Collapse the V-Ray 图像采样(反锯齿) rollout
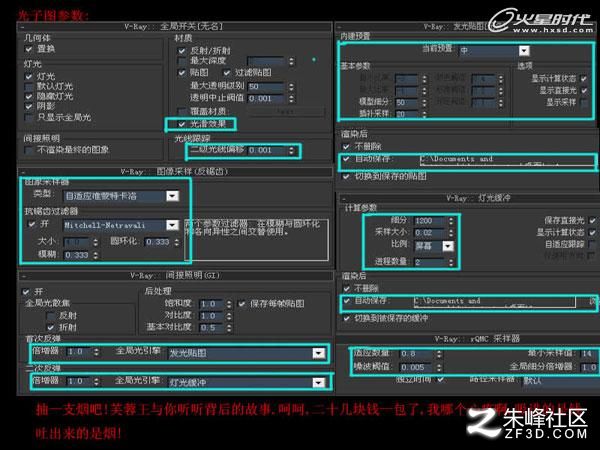Image resolution: width=600 pixels, height=450 pixels. pos(175,171)
